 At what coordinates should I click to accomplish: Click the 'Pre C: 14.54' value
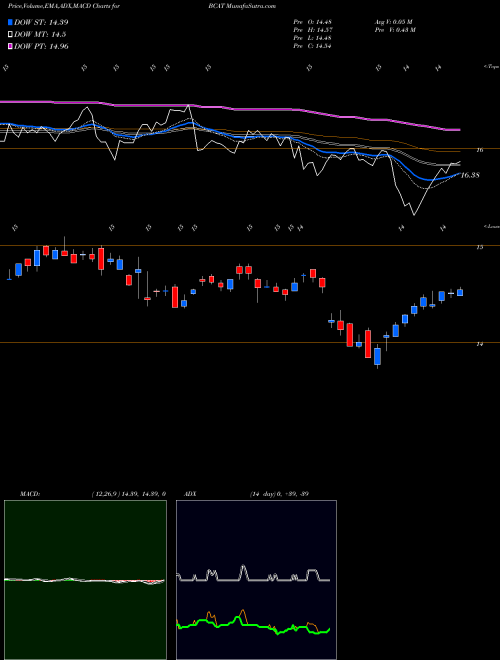312,46
